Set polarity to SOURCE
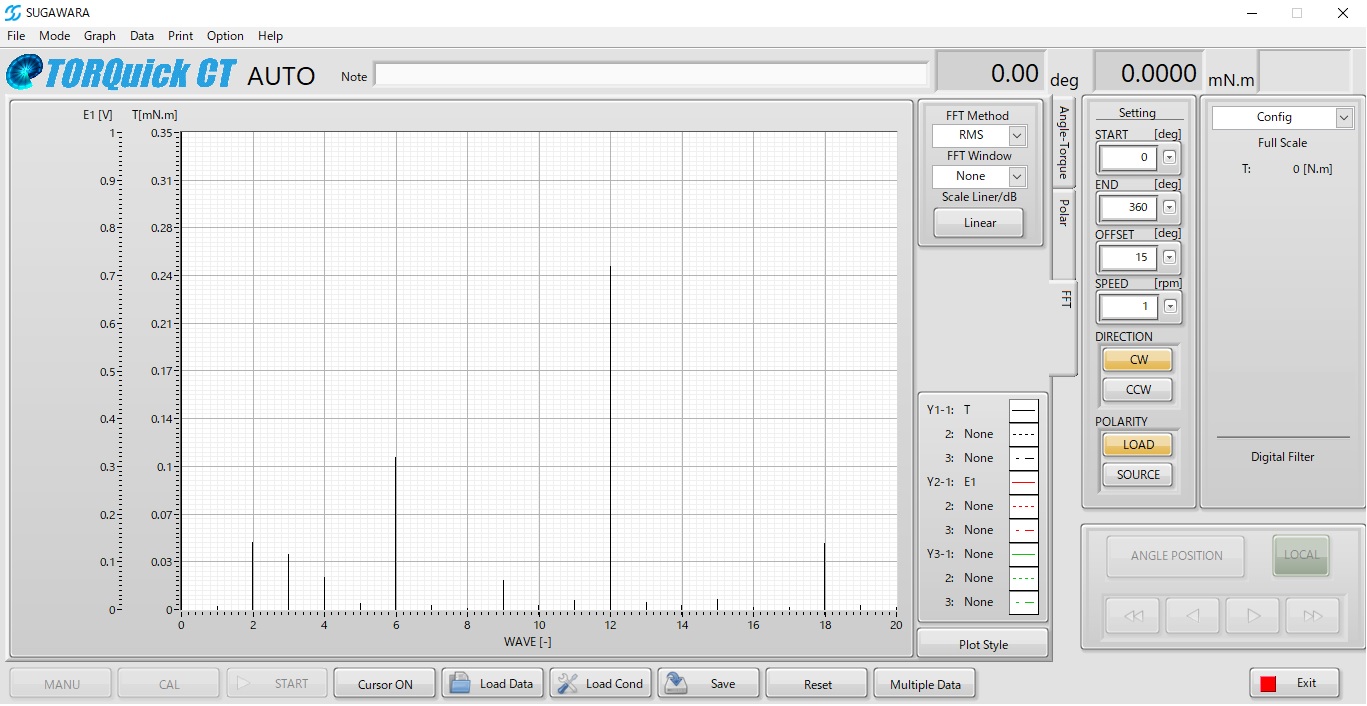This screenshot has height=706, width=1367. click(1138, 475)
